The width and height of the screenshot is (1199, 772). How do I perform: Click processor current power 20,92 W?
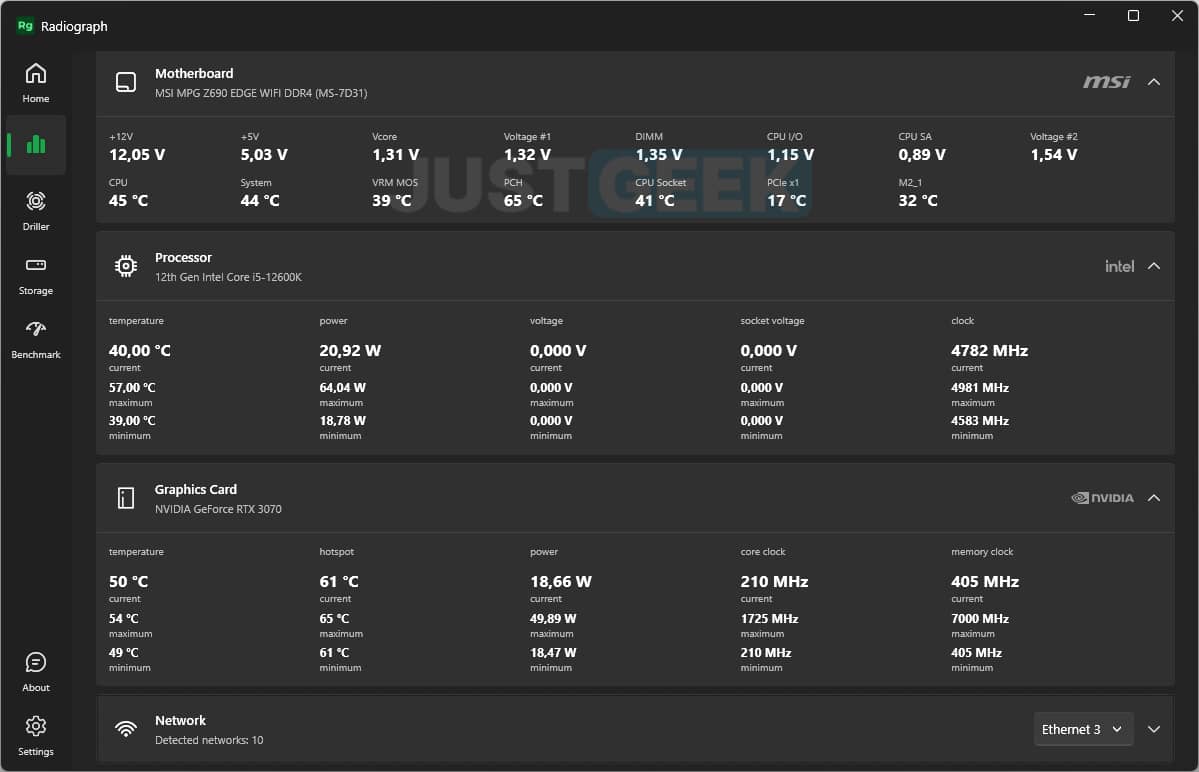[x=350, y=351]
